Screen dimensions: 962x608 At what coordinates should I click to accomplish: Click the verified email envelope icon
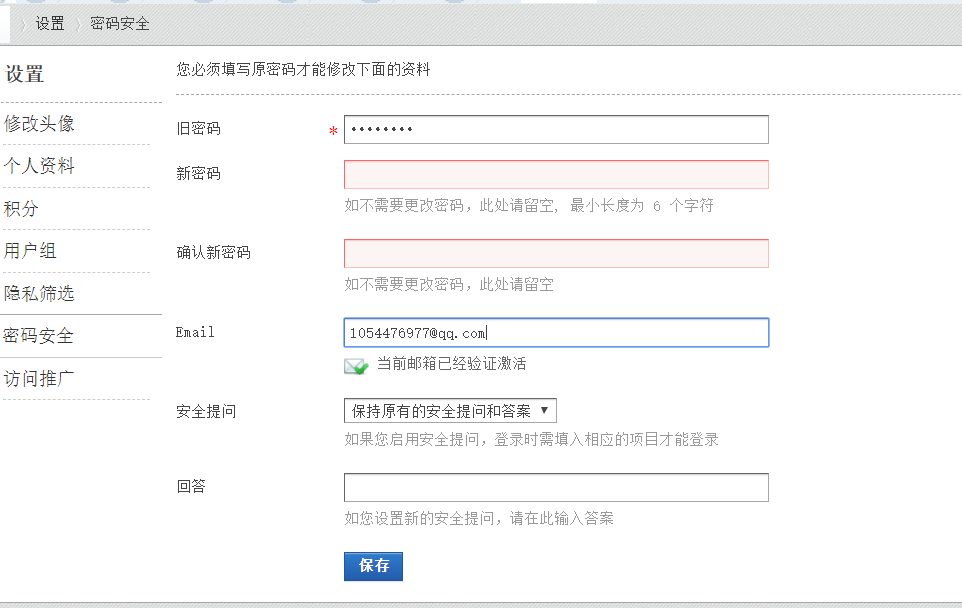click(356, 366)
